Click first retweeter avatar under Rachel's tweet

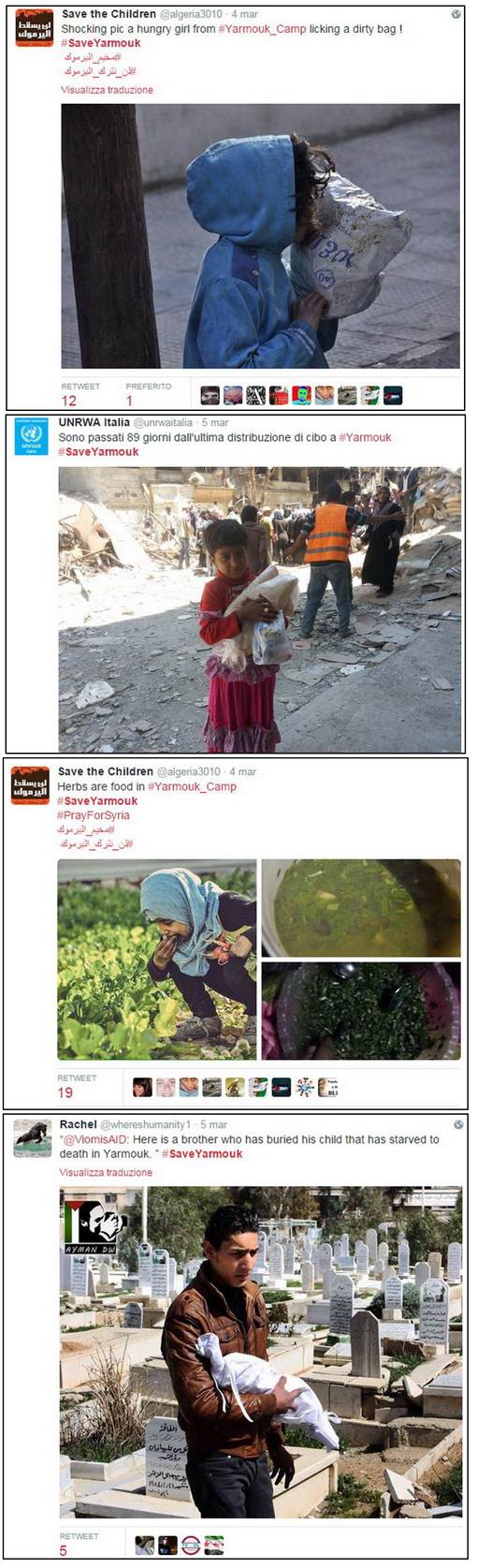click(x=144, y=1545)
